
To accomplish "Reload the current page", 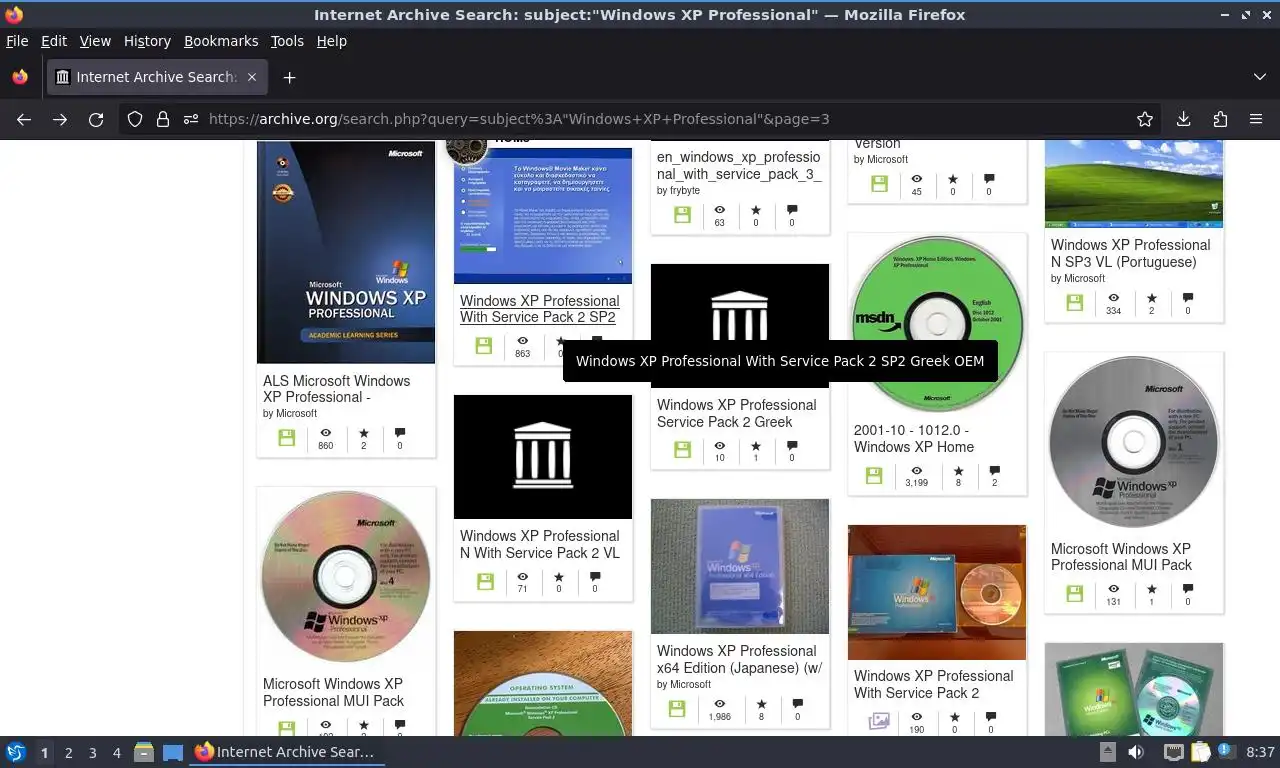I will (x=96, y=119).
